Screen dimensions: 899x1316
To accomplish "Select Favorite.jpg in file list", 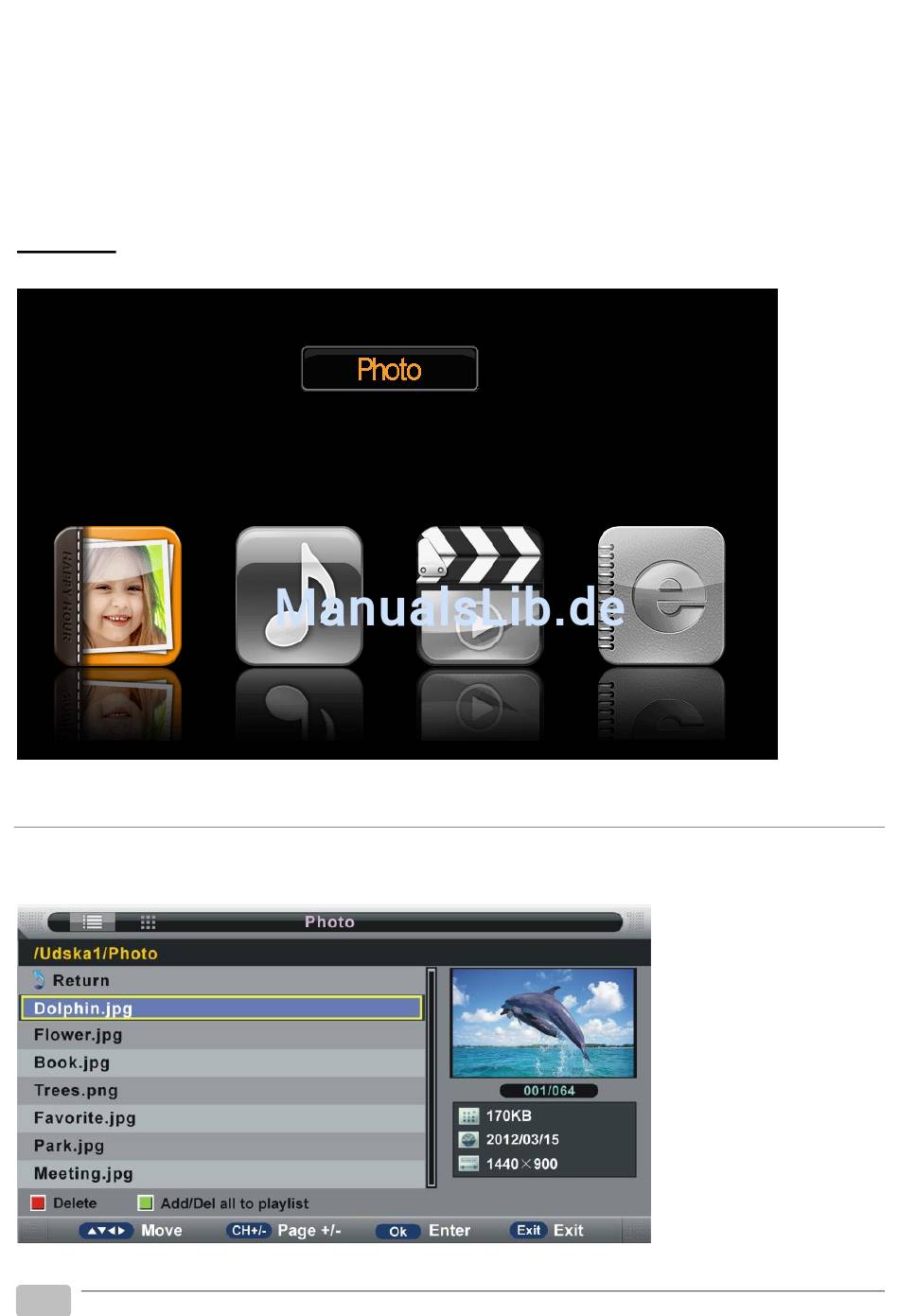I will point(220,1117).
